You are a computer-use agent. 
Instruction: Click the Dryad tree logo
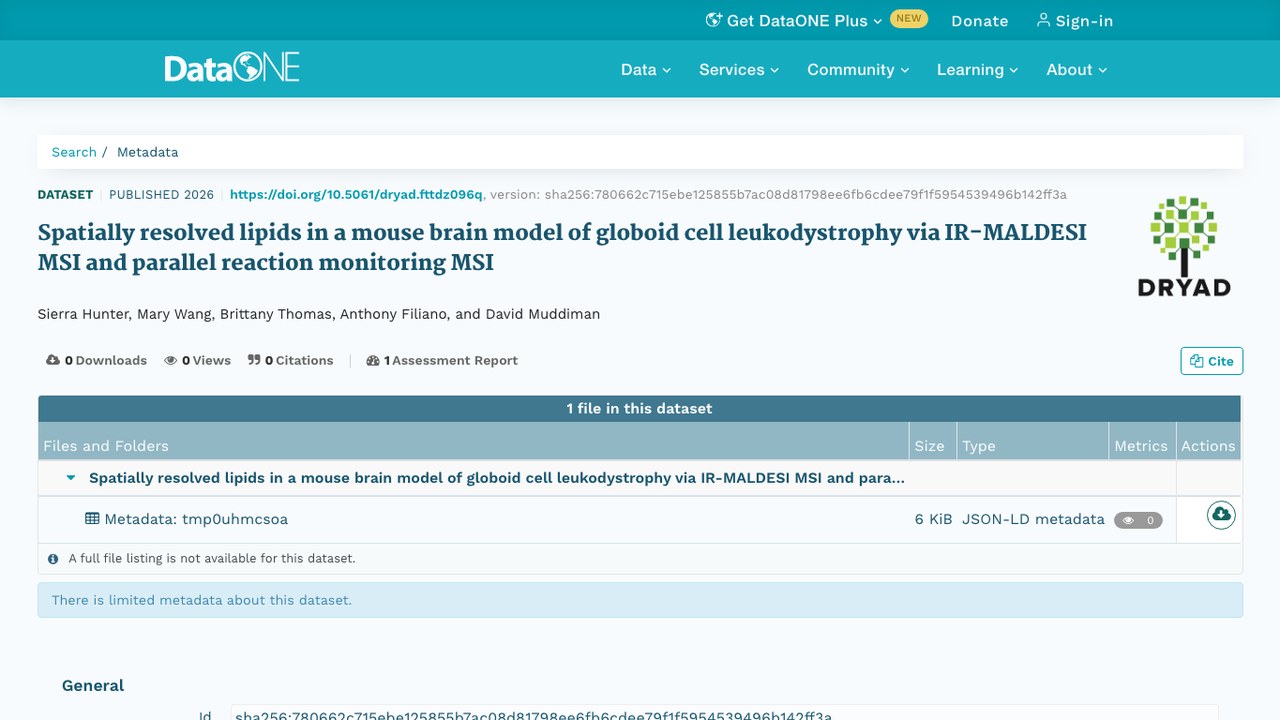coord(1184,246)
